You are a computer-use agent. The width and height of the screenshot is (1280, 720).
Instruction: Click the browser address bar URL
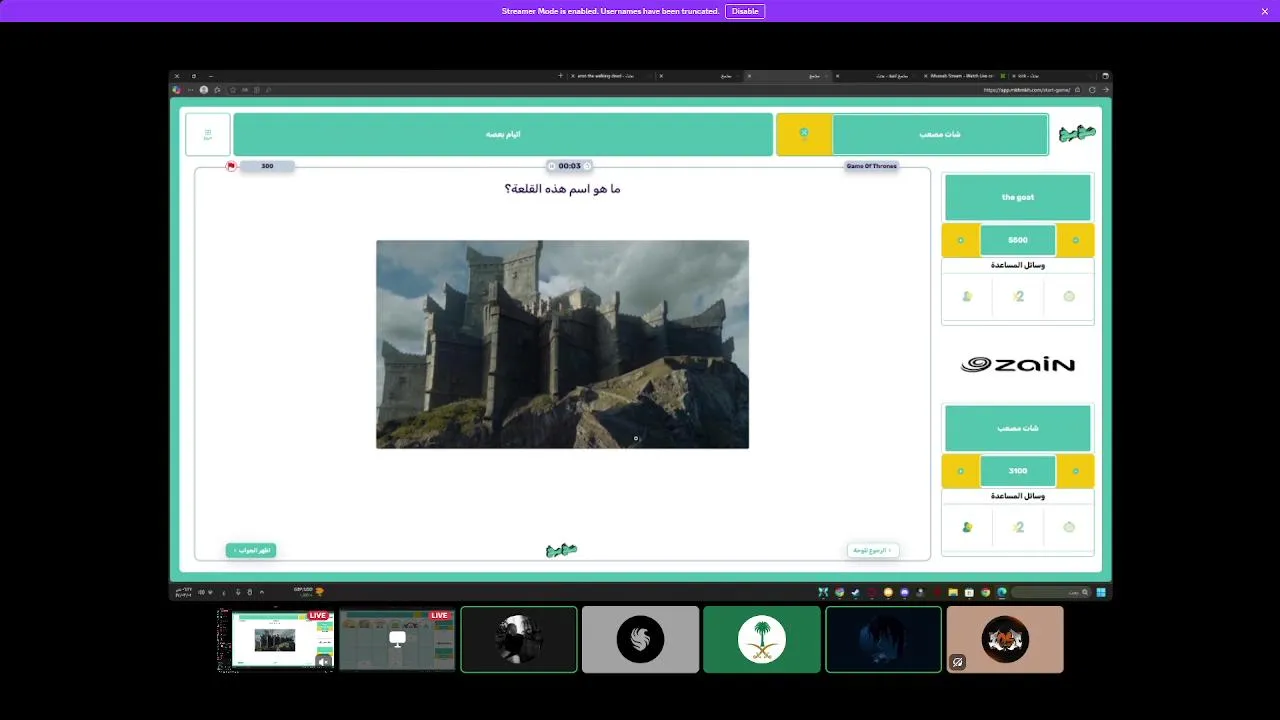coord(1027,90)
